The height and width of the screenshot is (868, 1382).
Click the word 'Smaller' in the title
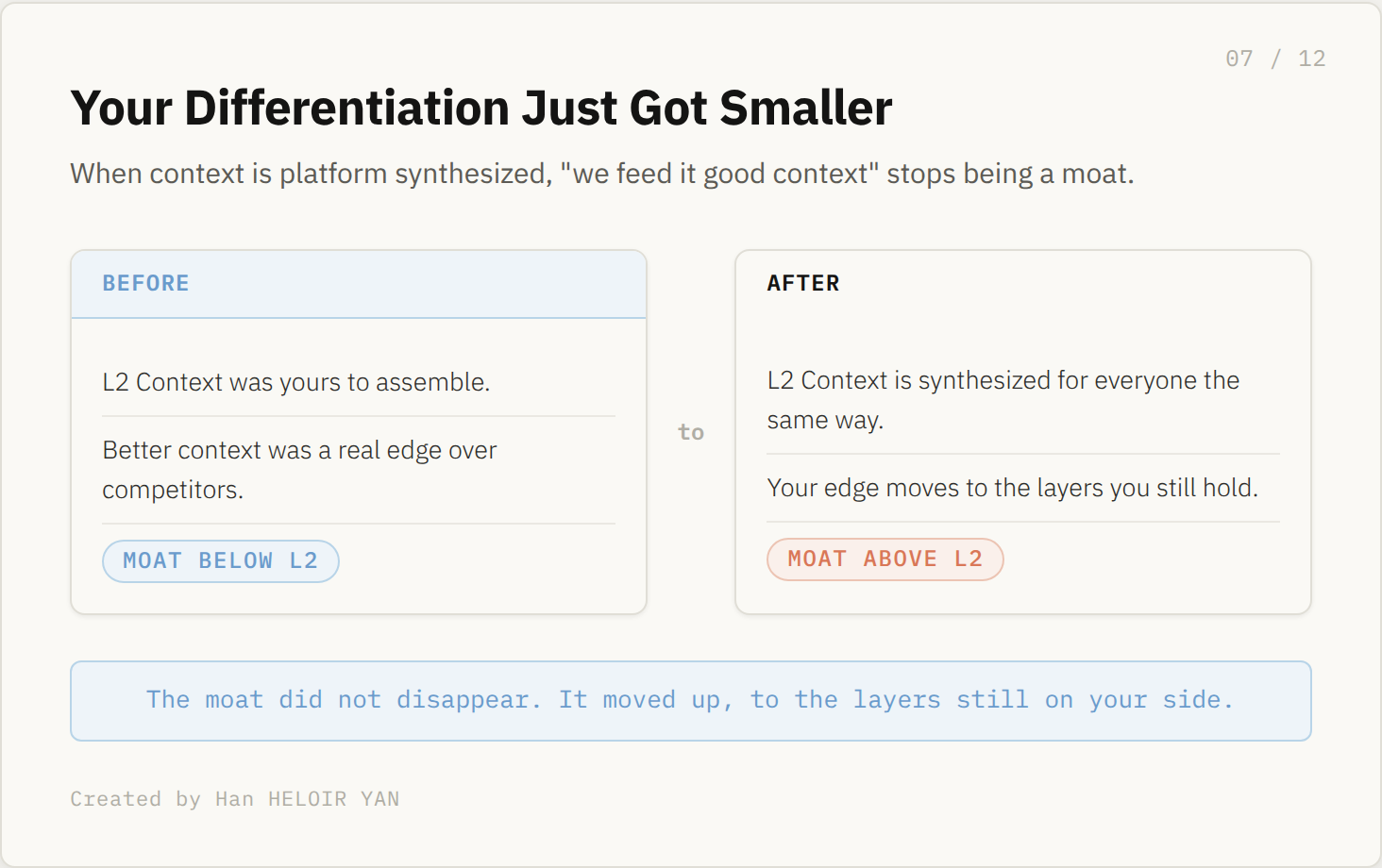[806, 108]
